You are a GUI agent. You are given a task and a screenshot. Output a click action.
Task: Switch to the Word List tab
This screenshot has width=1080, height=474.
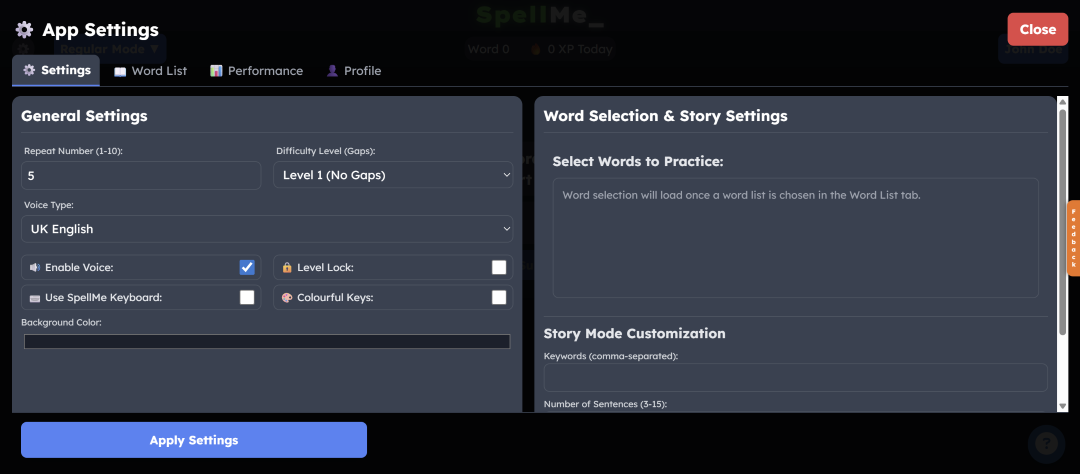(150, 71)
